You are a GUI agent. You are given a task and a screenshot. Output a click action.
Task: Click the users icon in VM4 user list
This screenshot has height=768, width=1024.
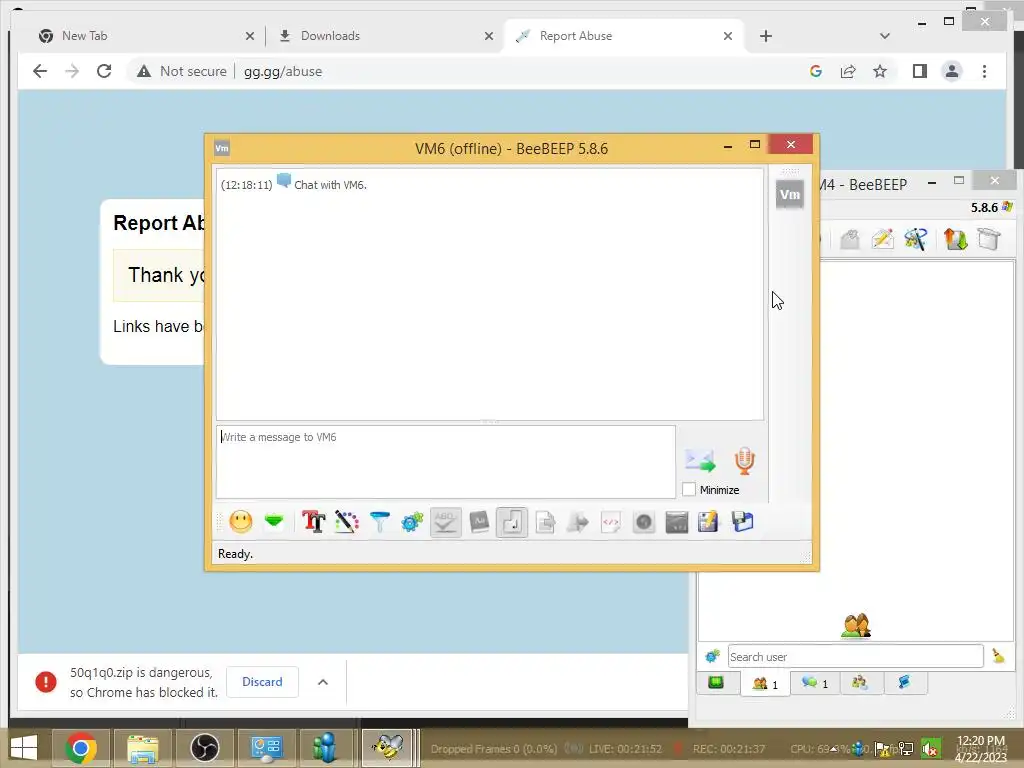(856, 626)
